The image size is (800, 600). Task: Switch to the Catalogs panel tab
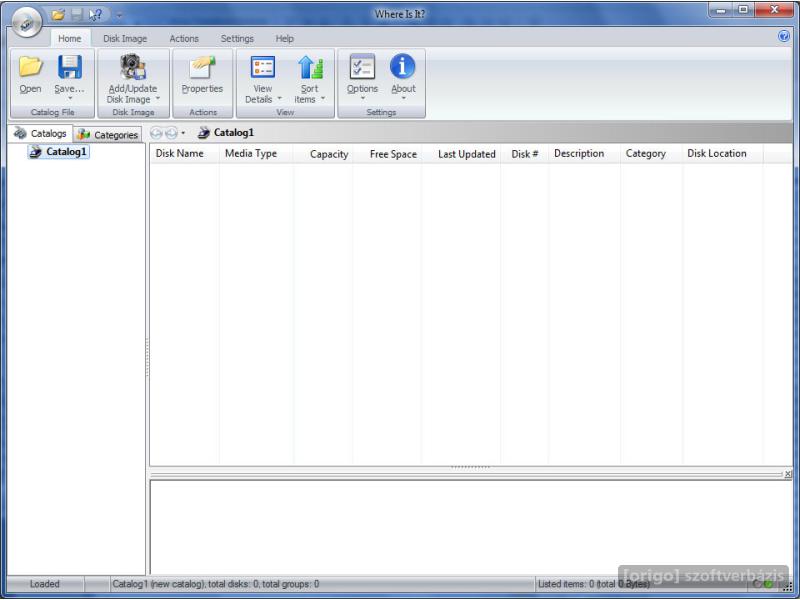click(40, 134)
